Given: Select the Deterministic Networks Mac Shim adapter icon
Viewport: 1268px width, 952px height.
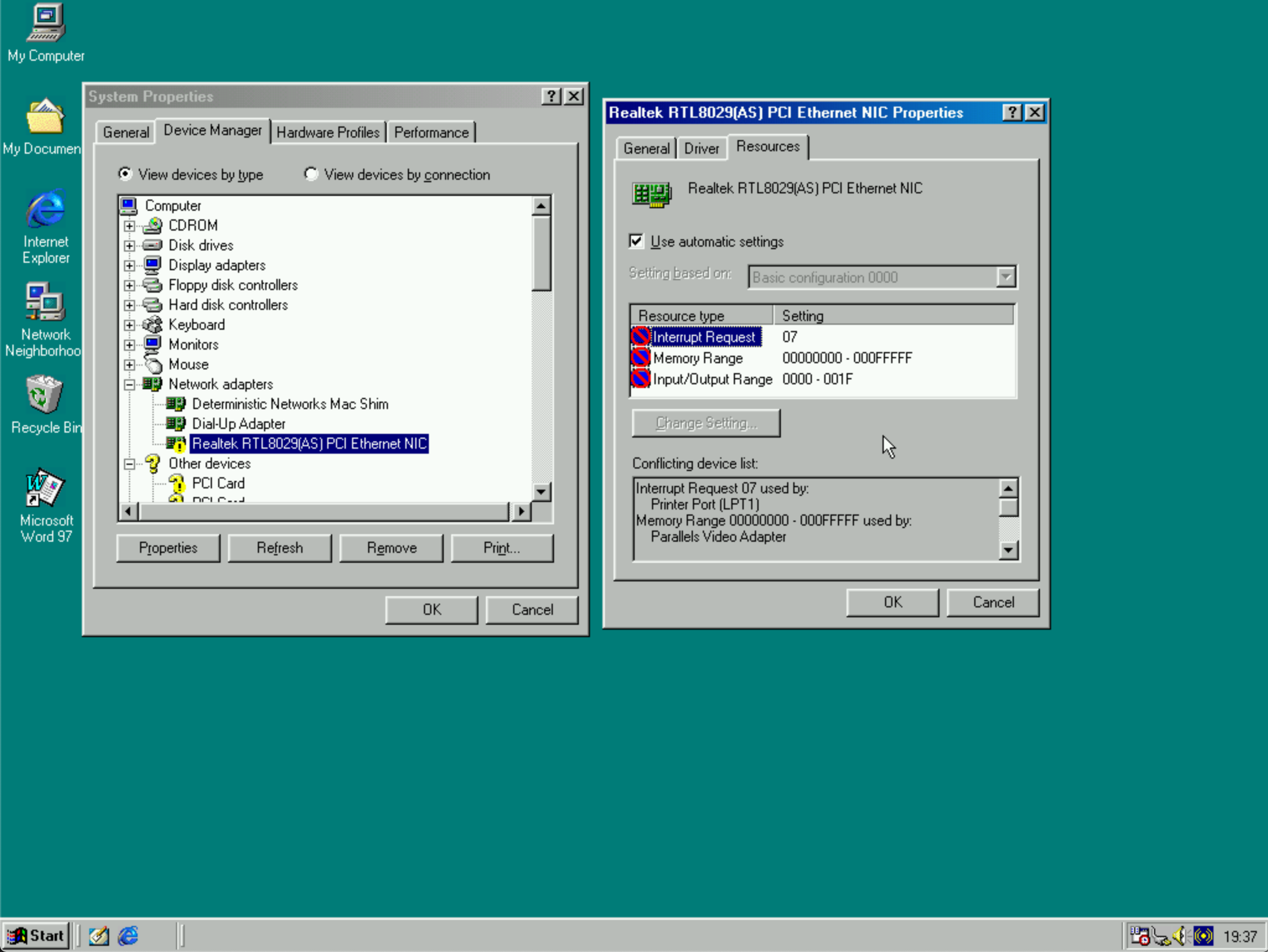Looking at the screenshot, I should (177, 403).
